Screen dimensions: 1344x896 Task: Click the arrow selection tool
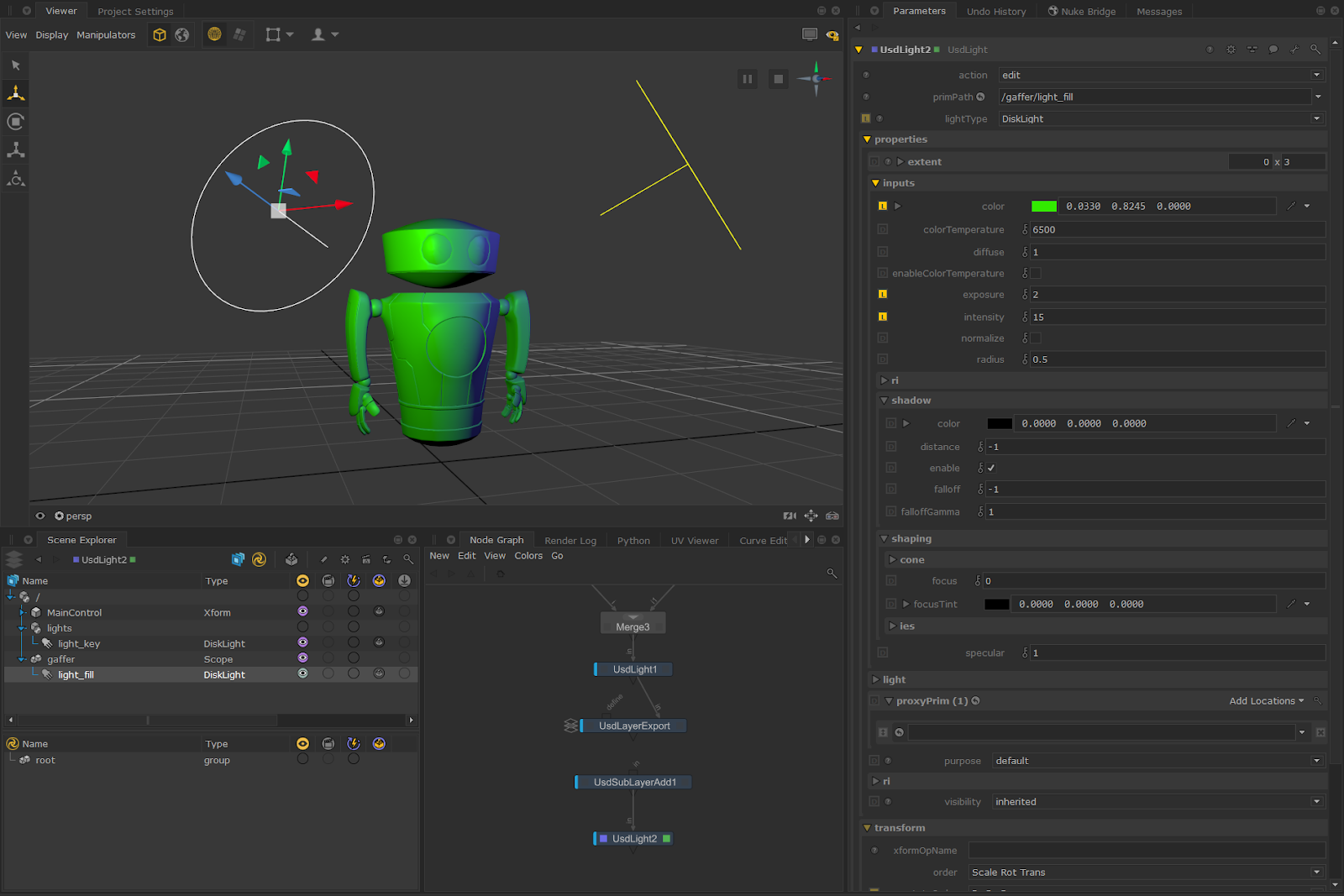click(x=16, y=65)
